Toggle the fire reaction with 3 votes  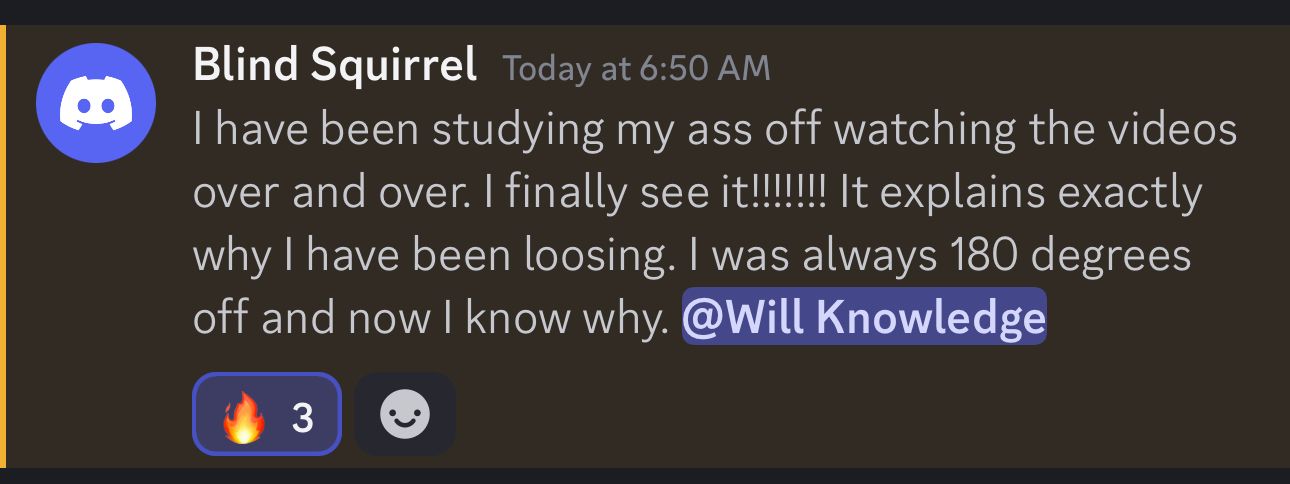tap(267, 414)
